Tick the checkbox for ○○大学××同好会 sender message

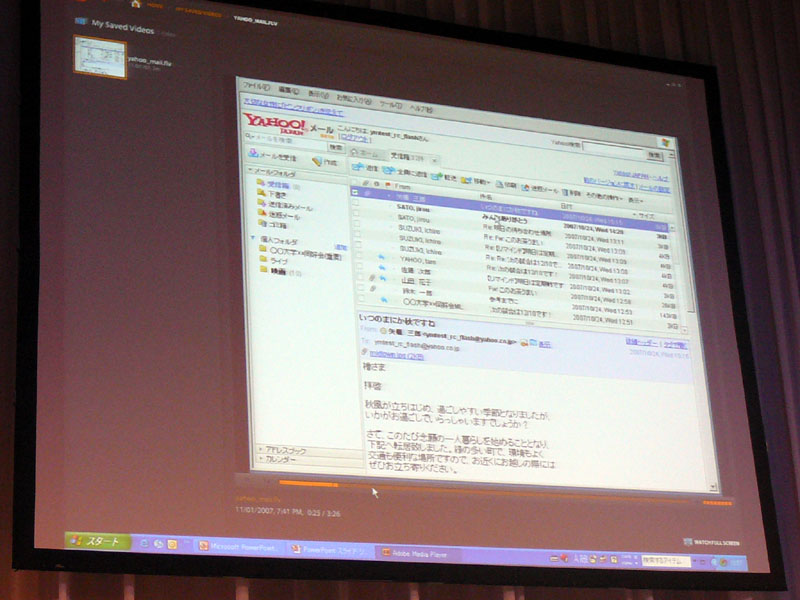(362, 298)
